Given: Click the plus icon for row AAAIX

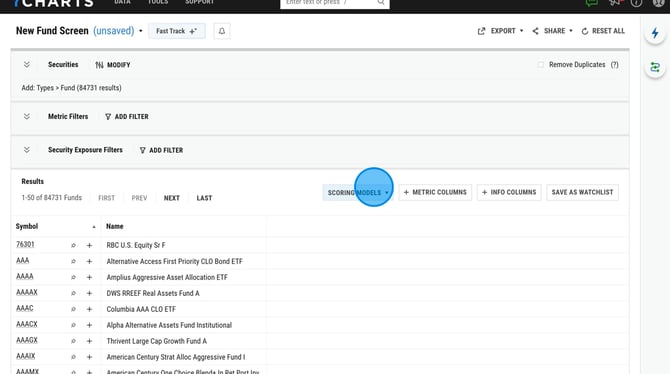Looking at the screenshot, I should click(x=89, y=357).
